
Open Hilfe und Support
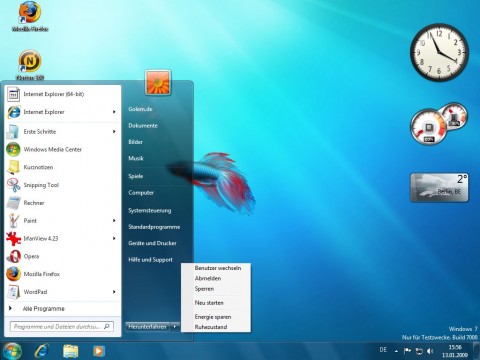point(150,259)
